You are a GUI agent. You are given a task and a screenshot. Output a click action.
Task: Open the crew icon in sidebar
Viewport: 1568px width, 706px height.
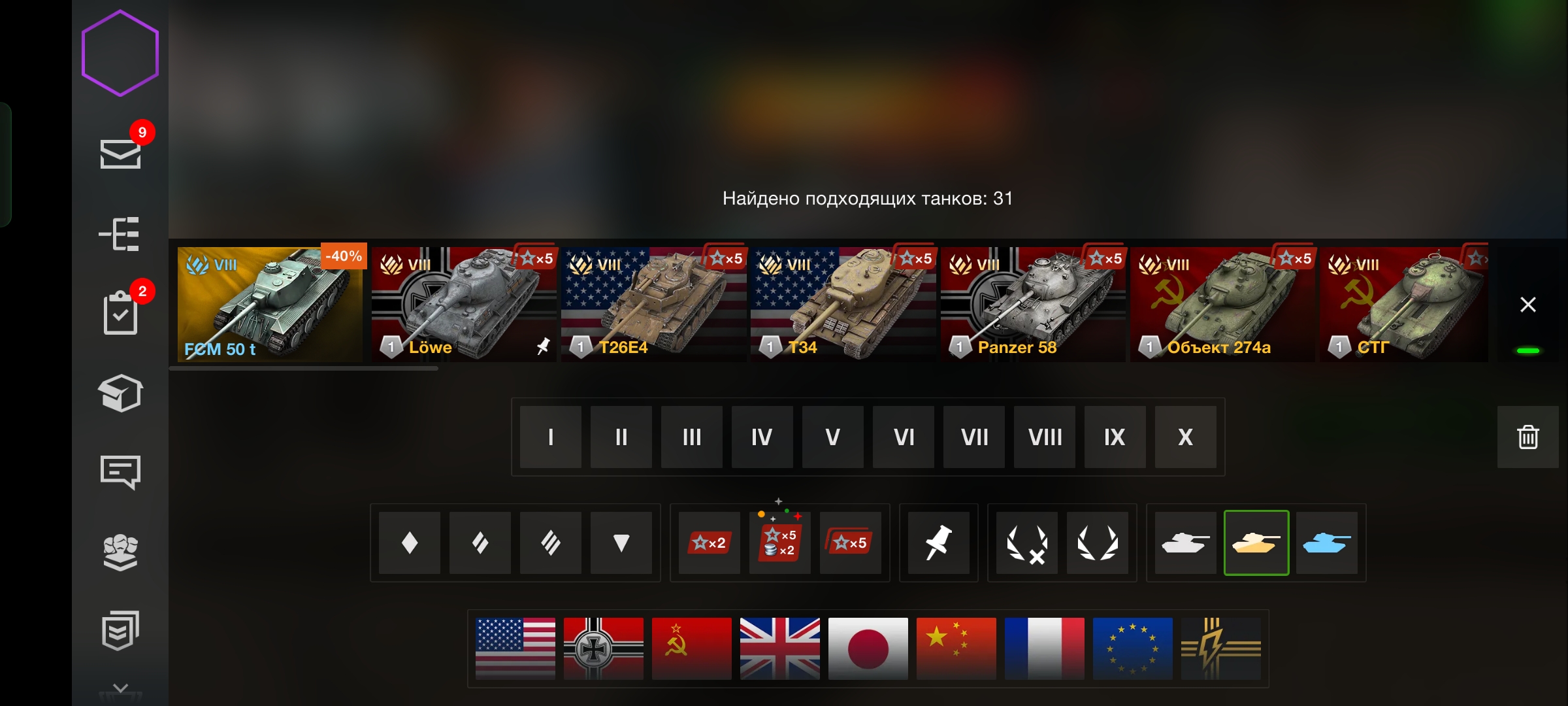coord(120,552)
